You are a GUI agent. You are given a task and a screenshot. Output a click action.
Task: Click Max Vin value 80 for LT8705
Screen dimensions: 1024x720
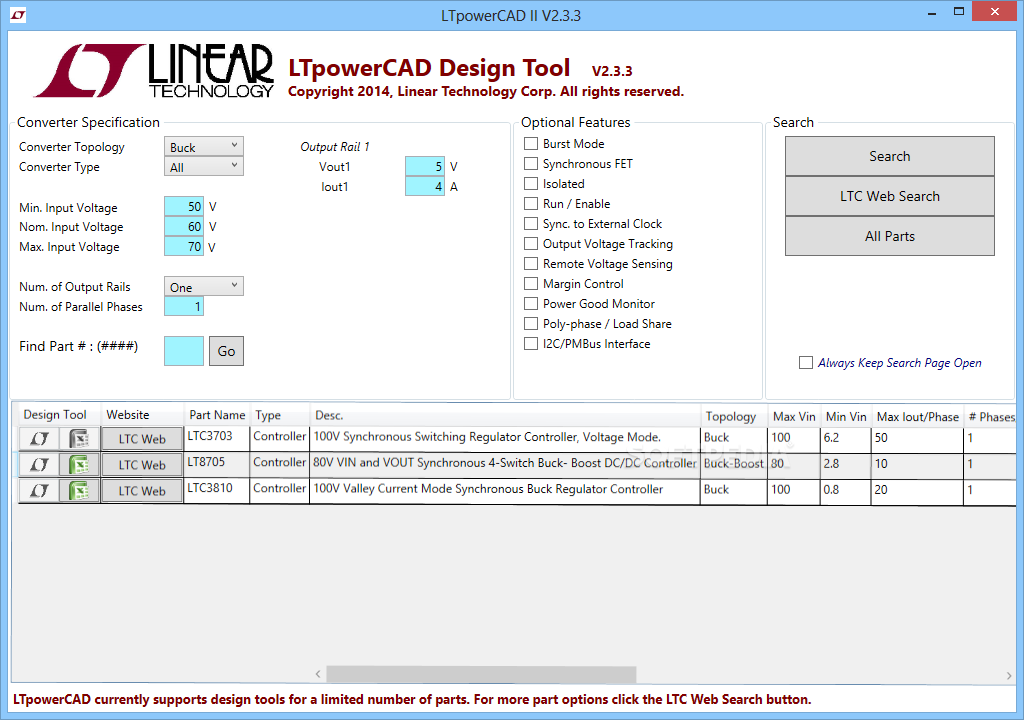[793, 465]
